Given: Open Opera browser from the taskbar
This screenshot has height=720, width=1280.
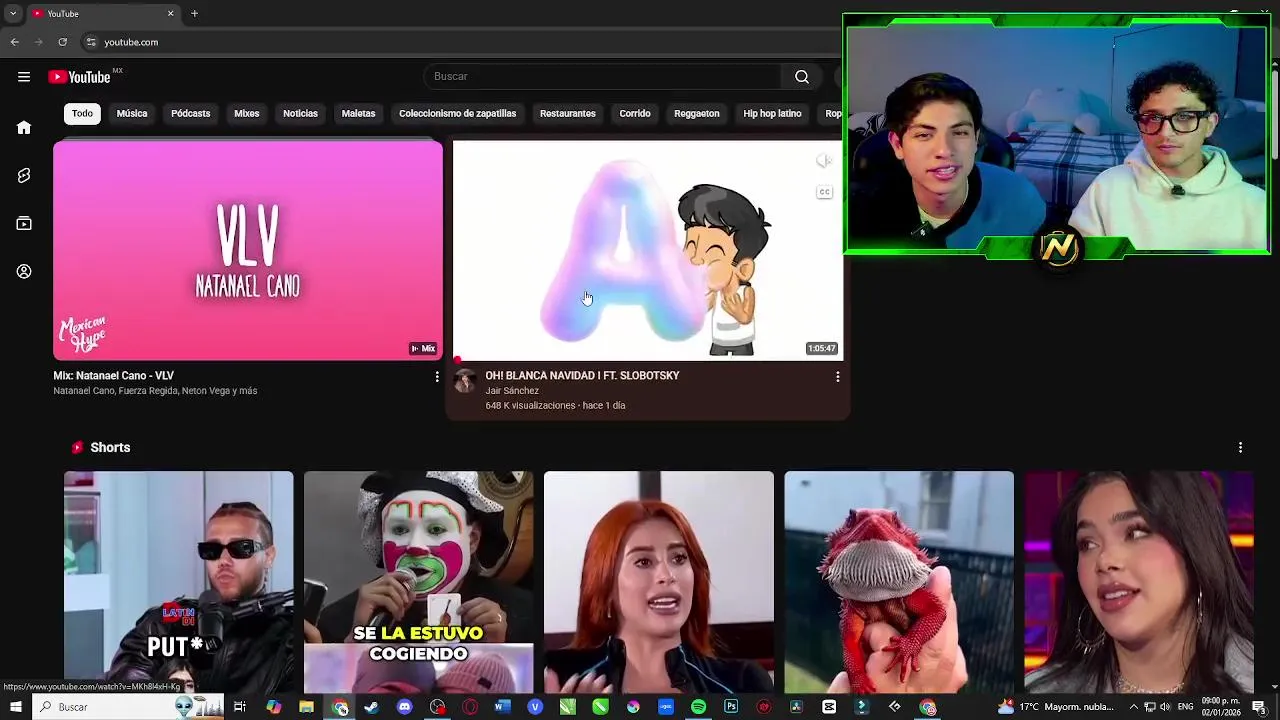Looking at the screenshot, I should point(470,707).
